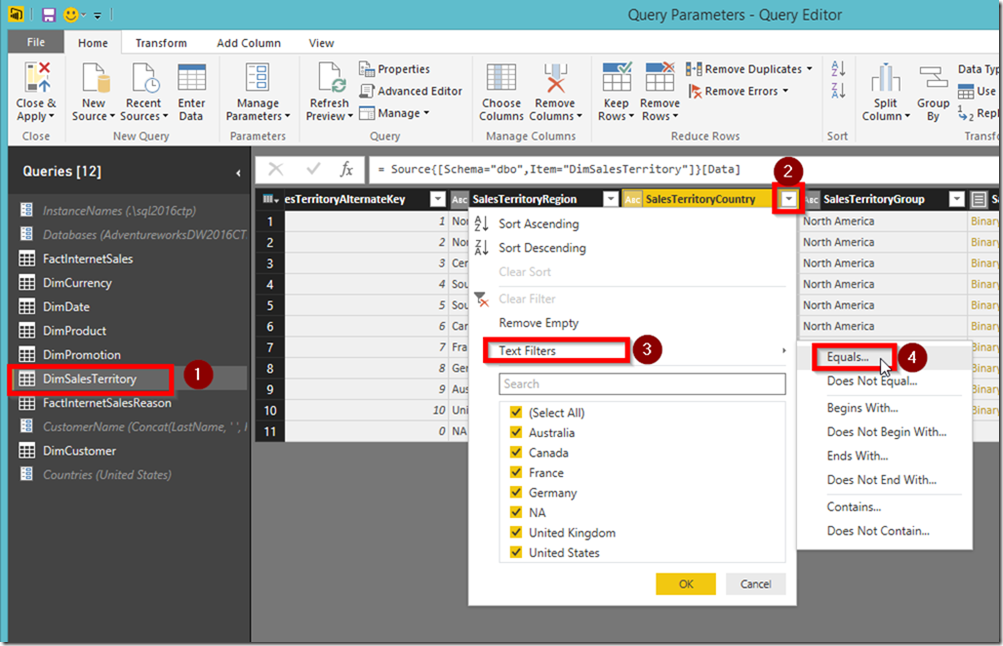Click OK in the filter menu
1003x646 pixels.
(x=686, y=584)
